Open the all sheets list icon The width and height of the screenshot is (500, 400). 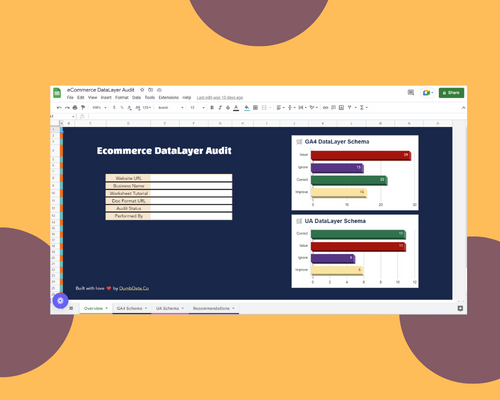(x=71, y=308)
